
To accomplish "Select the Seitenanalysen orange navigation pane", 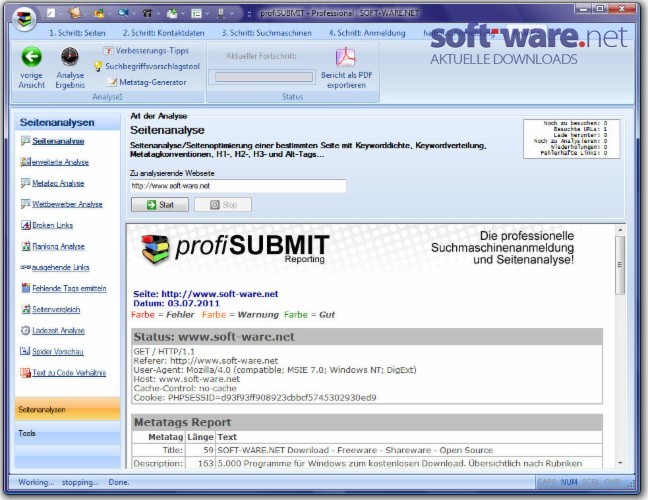I will coord(67,410).
